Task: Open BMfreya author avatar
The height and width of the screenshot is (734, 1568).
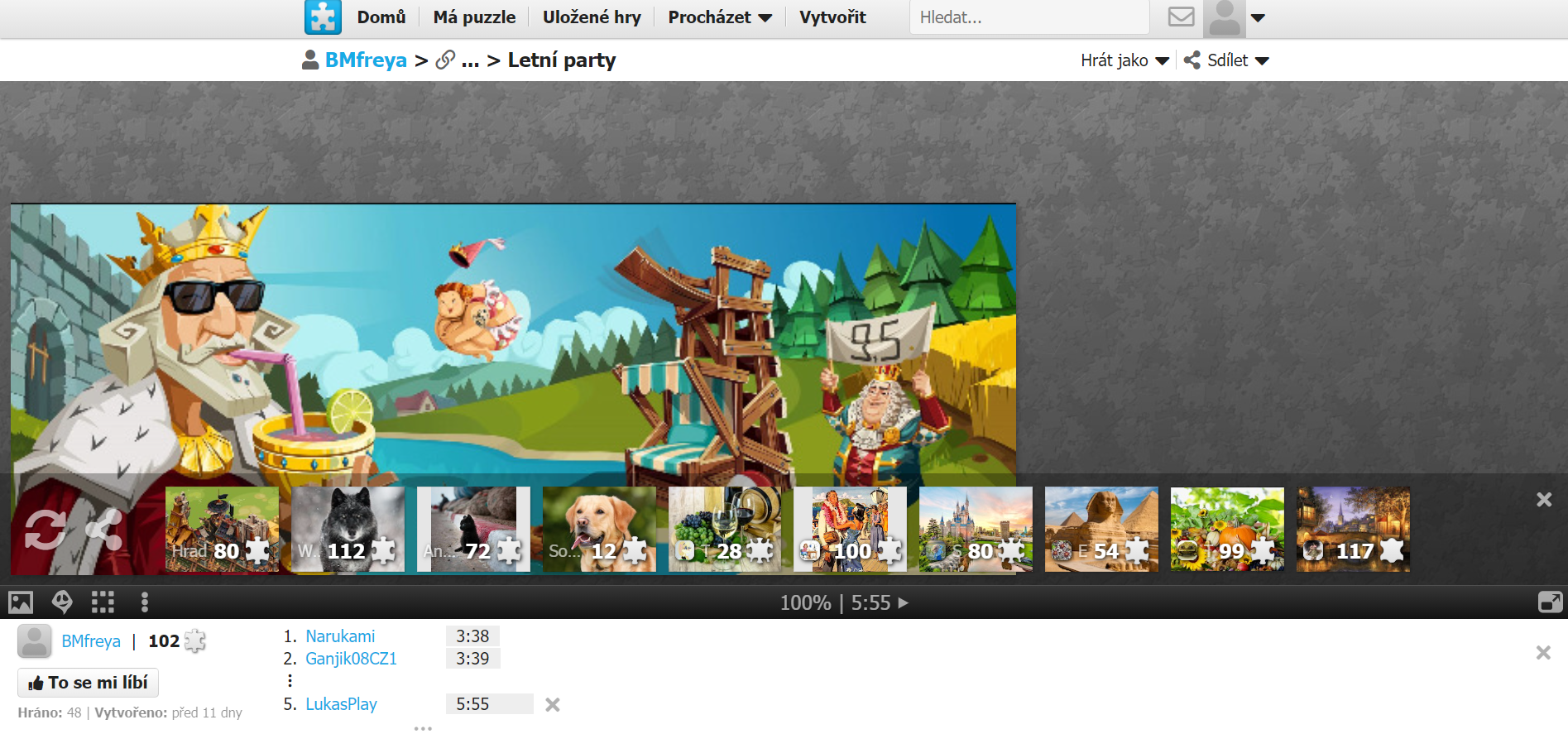Action: (35, 641)
